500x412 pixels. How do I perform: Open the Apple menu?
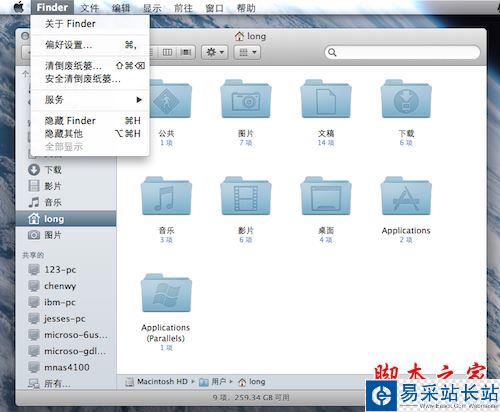pyautogui.click(x=19, y=7)
